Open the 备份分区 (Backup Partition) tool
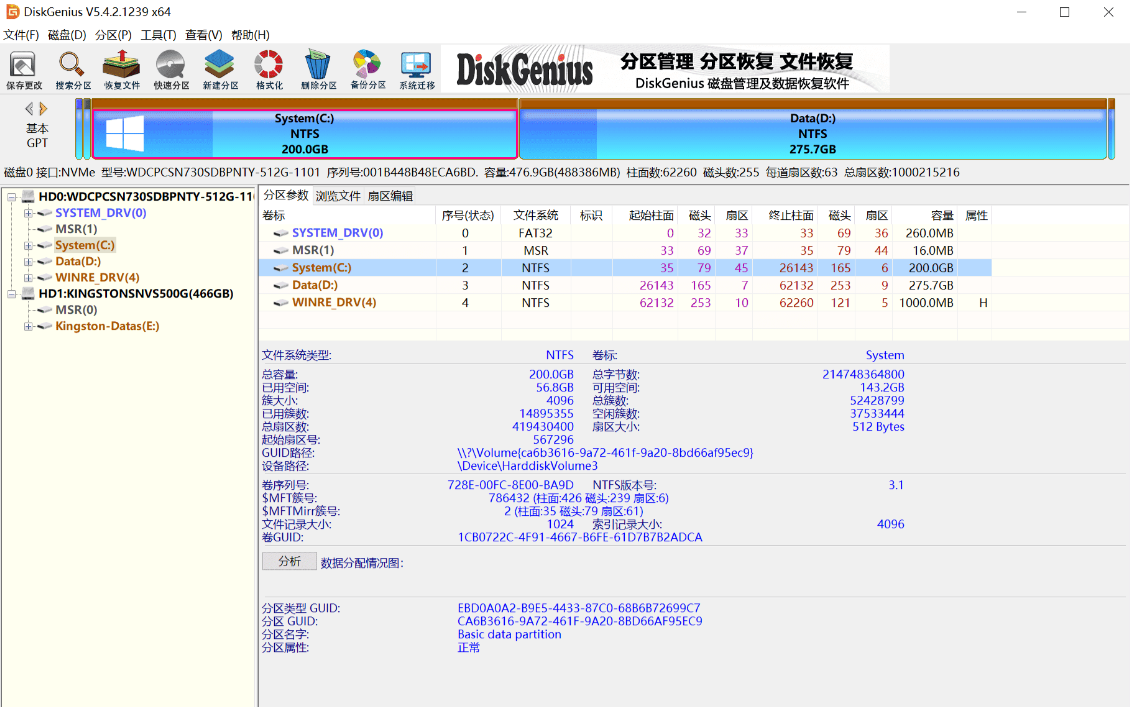Viewport: 1130px width, 707px height. pos(367,68)
